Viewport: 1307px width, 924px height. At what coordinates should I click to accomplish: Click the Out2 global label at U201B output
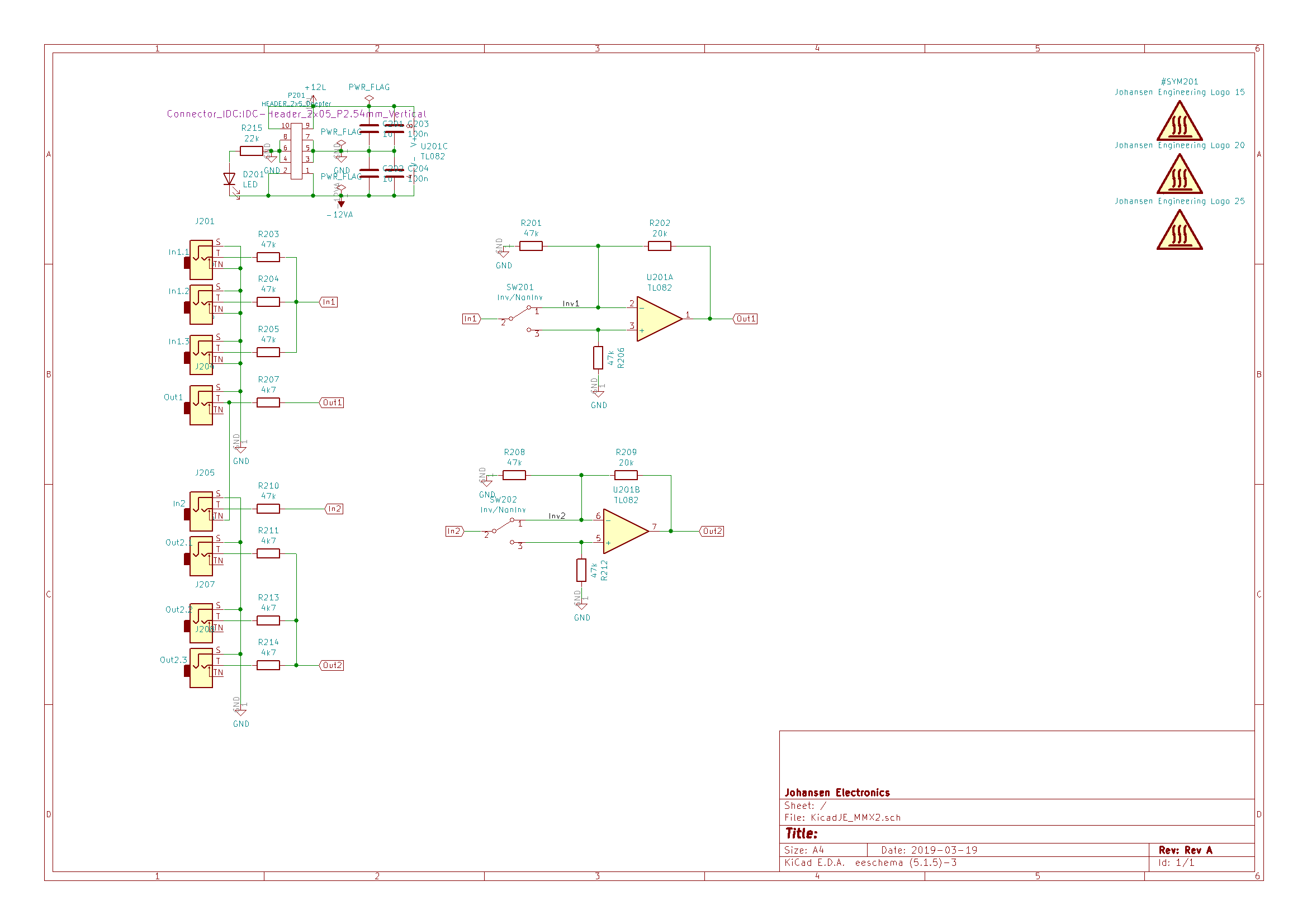(712, 531)
